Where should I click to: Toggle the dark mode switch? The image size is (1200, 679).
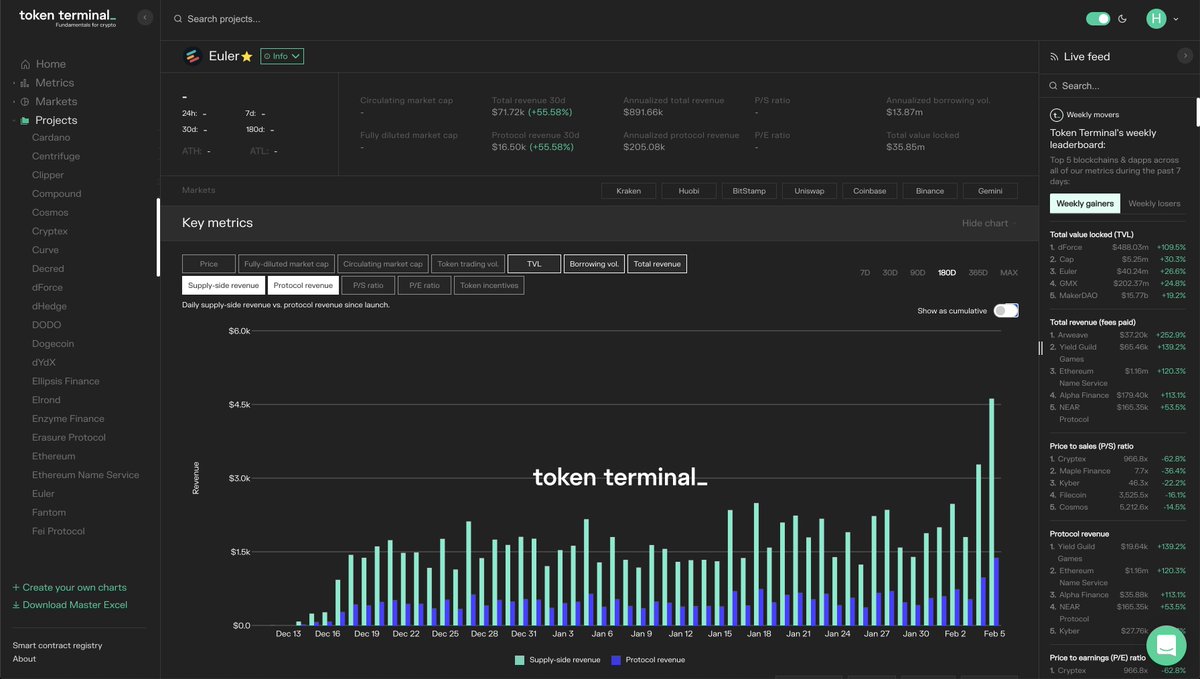[1098, 18]
